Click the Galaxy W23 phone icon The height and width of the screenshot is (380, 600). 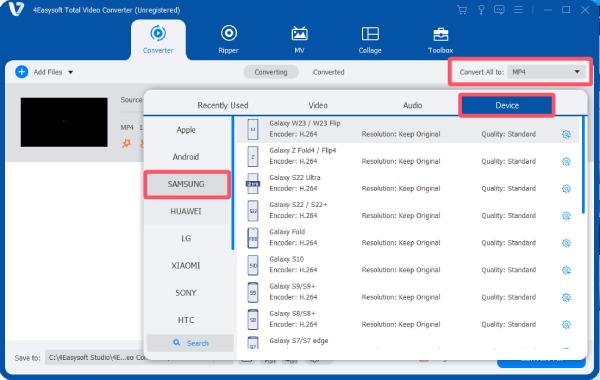[x=253, y=129]
